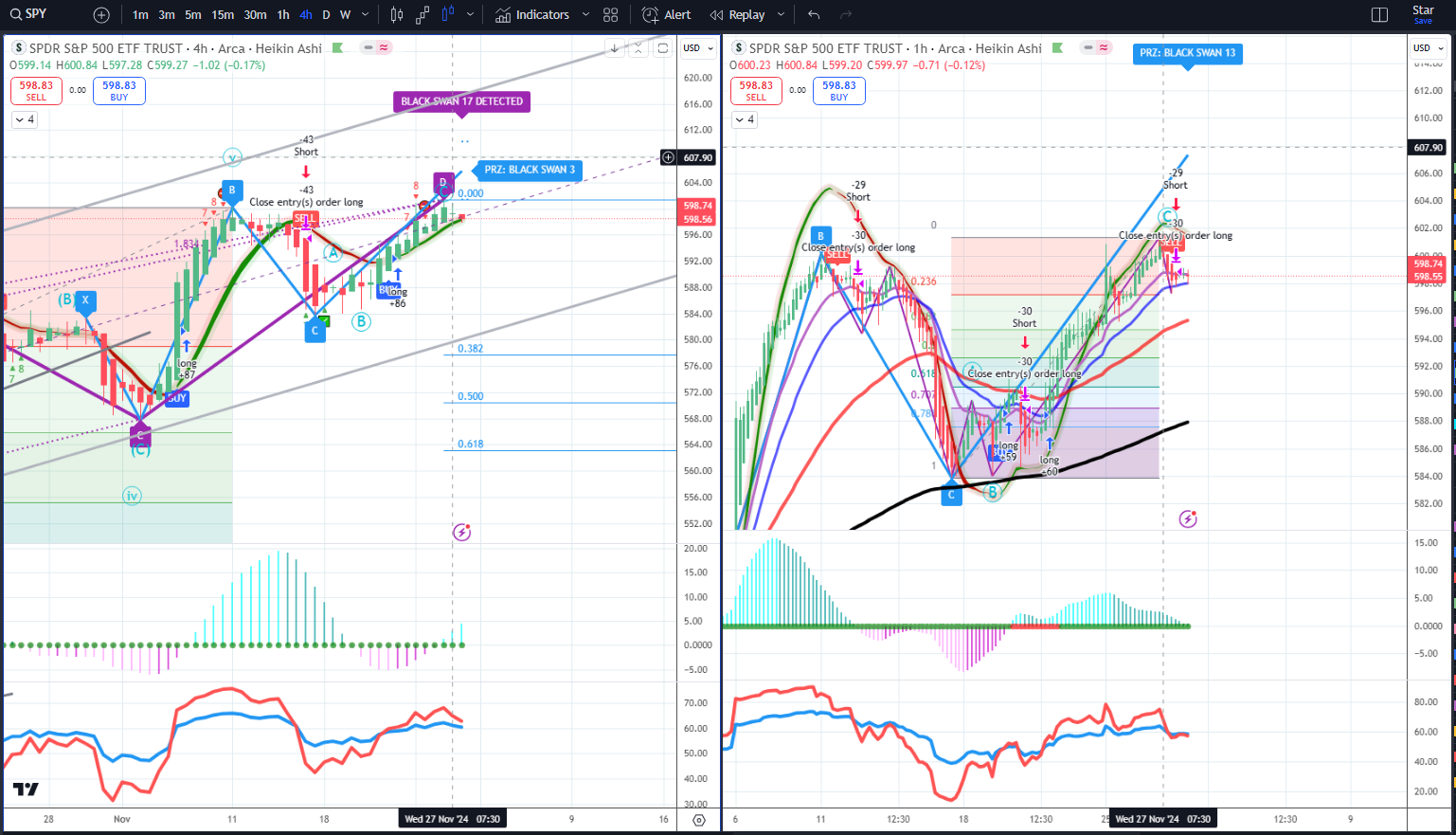Open the USD currency dropdown on 1h chart

(x=1429, y=48)
